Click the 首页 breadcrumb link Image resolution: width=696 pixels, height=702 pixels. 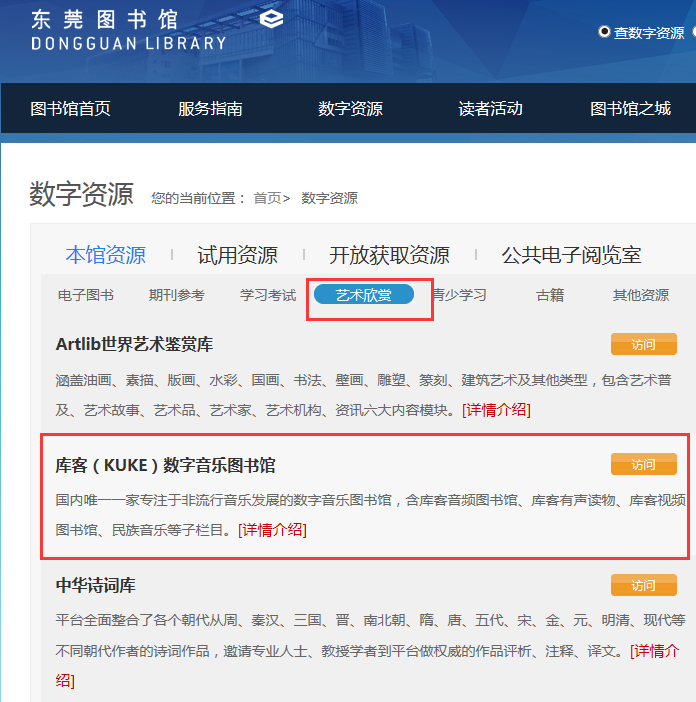[x=266, y=198]
